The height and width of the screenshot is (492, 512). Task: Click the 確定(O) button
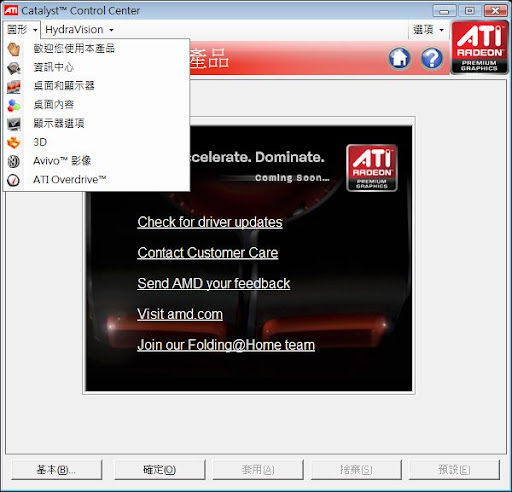[x=159, y=470]
